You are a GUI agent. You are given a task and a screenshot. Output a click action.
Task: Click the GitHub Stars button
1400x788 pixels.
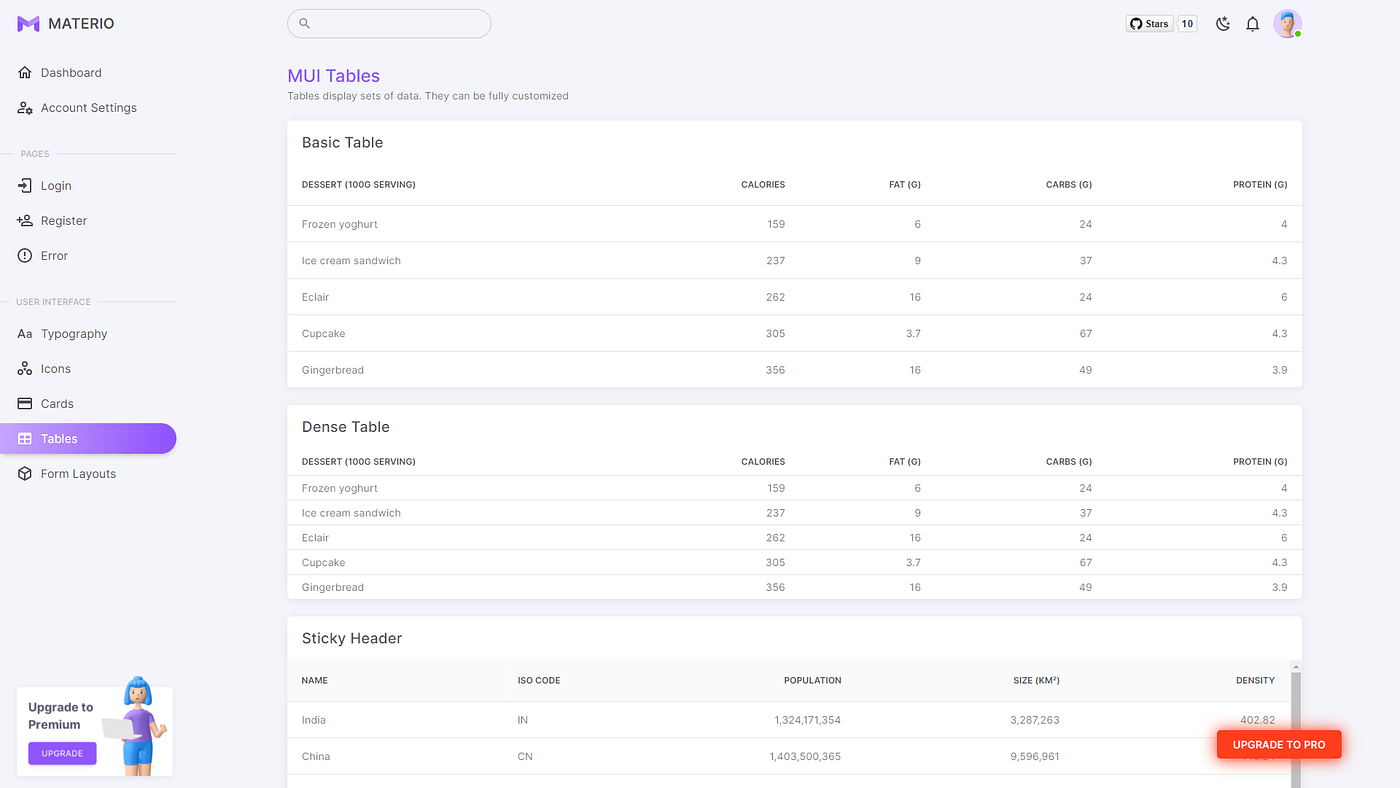[x=1149, y=24]
